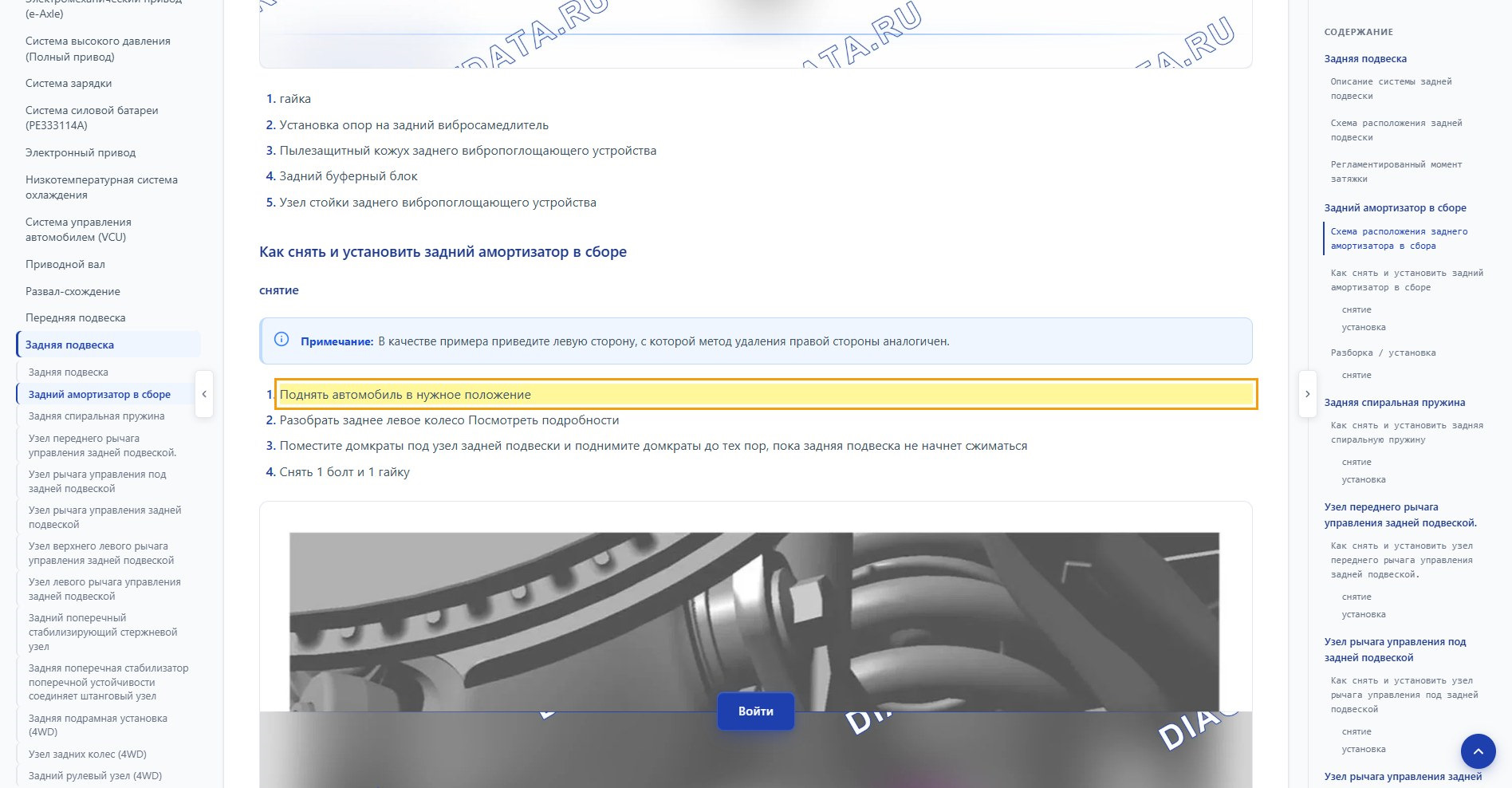Click heading Как снять и установить задний амортизатор в сборе

443,251
